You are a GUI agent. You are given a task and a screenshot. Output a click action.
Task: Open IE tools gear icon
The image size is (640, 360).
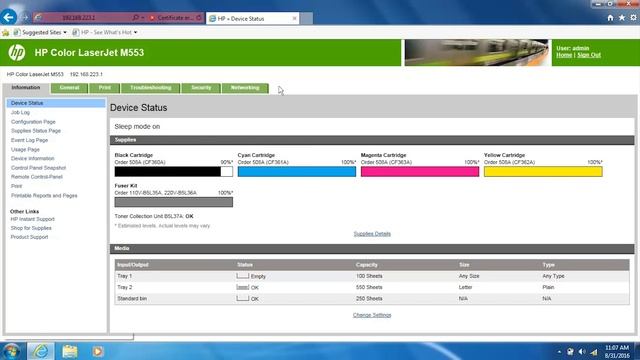click(x=633, y=18)
